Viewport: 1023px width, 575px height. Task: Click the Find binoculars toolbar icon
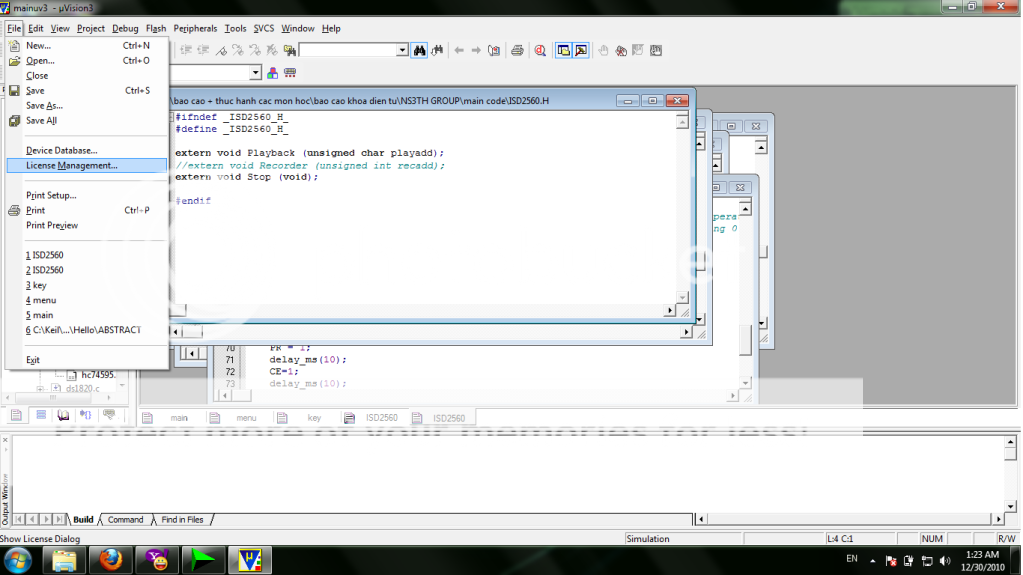pyautogui.click(x=420, y=50)
